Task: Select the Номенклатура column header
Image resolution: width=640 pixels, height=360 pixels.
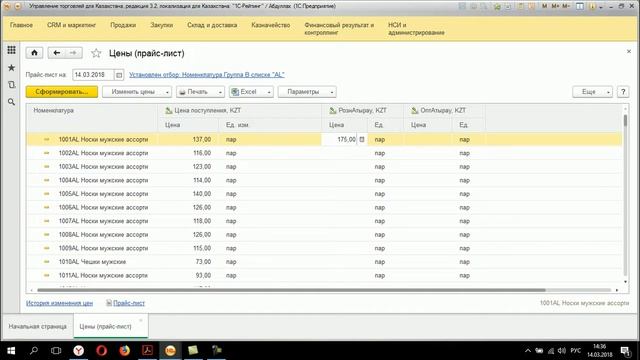Action: point(92,111)
